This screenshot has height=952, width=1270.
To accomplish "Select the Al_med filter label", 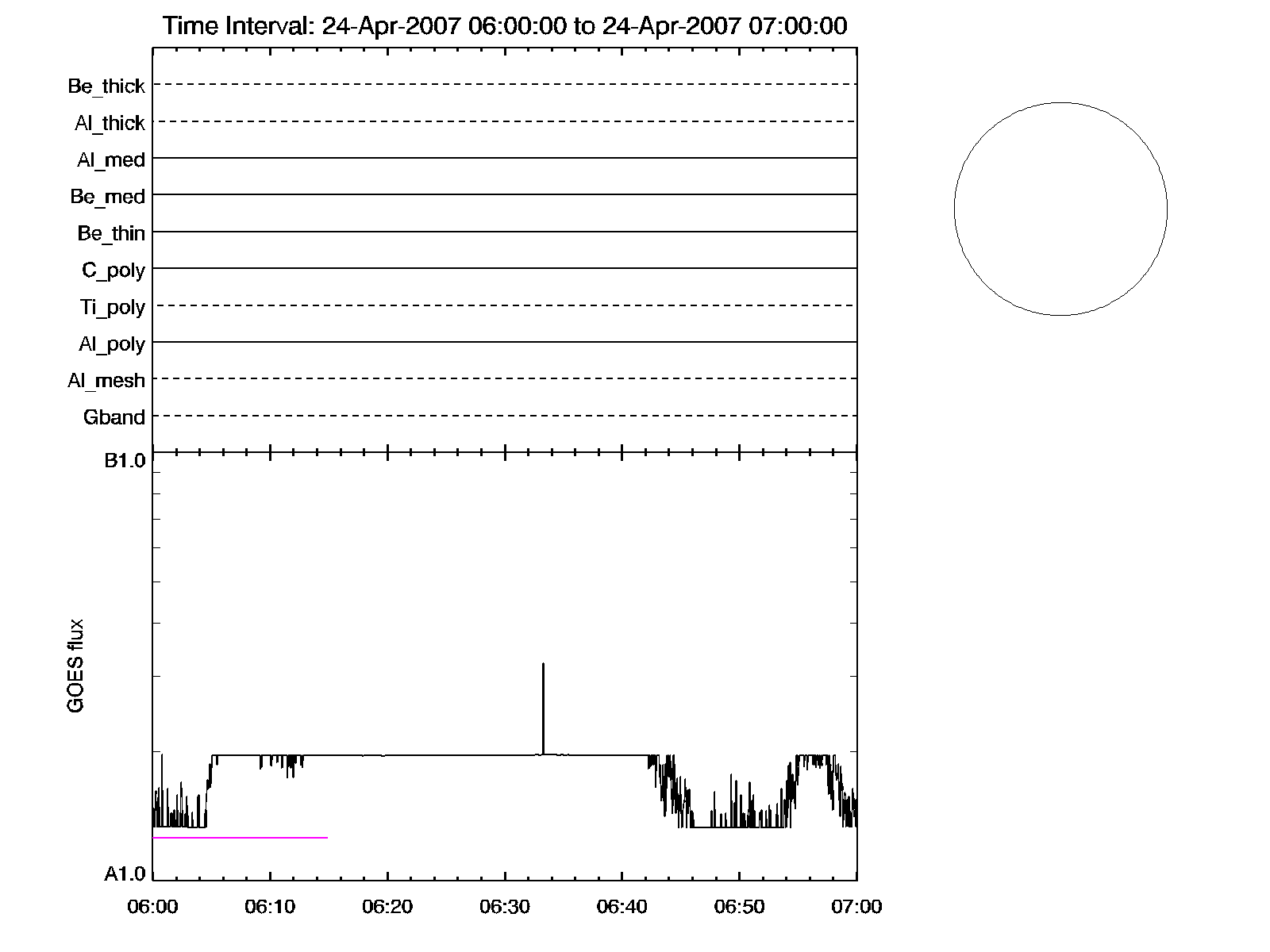I will [x=110, y=160].
